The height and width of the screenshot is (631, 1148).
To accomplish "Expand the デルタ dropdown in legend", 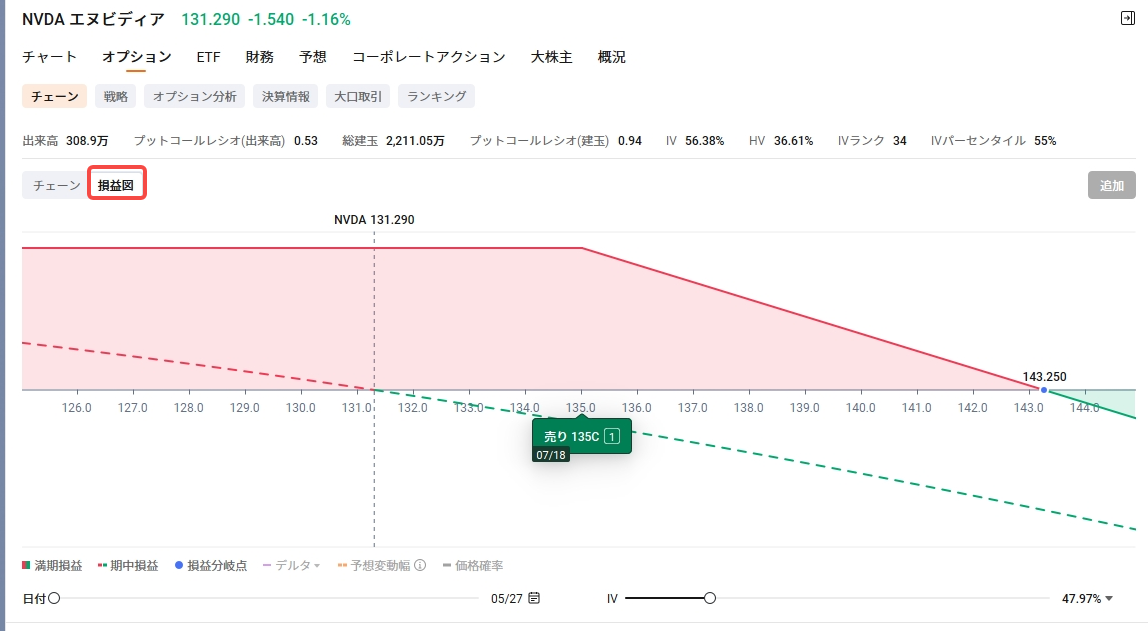I will pyautogui.click(x=292, y=566).
